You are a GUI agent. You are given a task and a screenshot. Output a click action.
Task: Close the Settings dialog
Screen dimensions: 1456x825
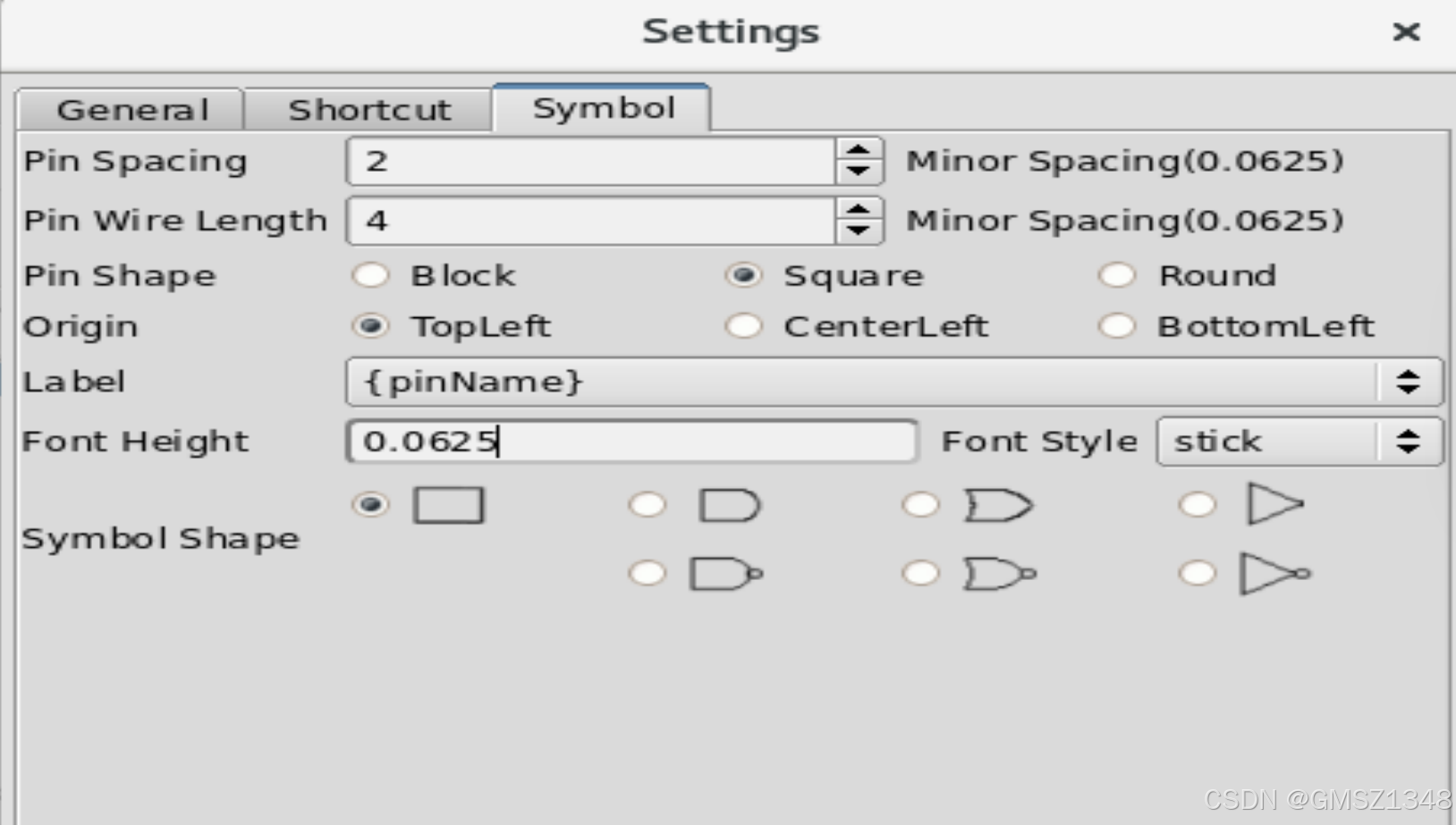1406,32
